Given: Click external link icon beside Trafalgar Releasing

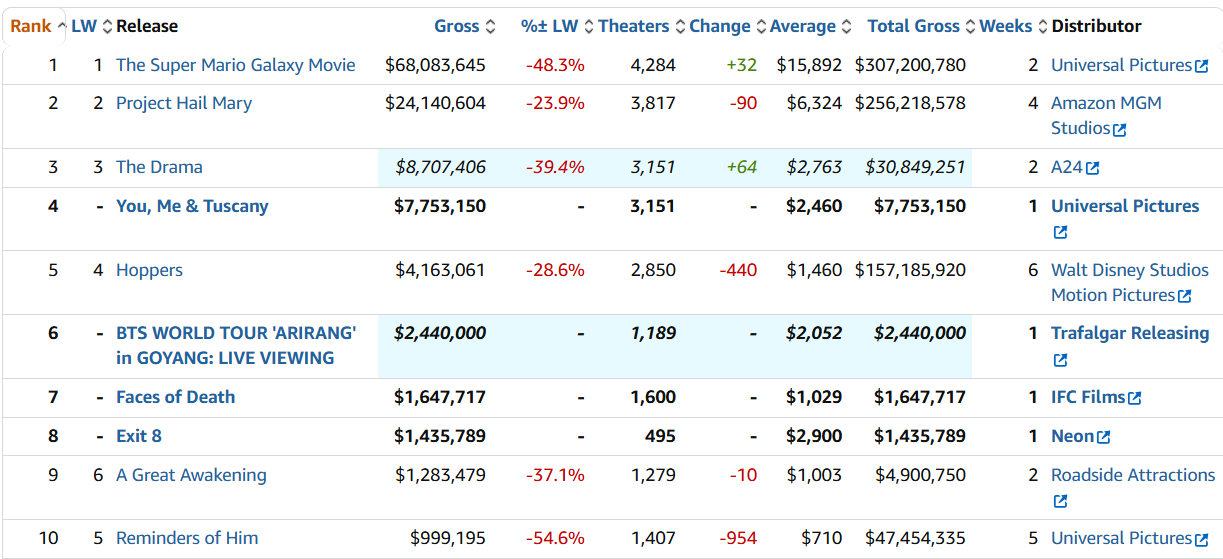Looking at the screenshot, I should coord(1060,360).
